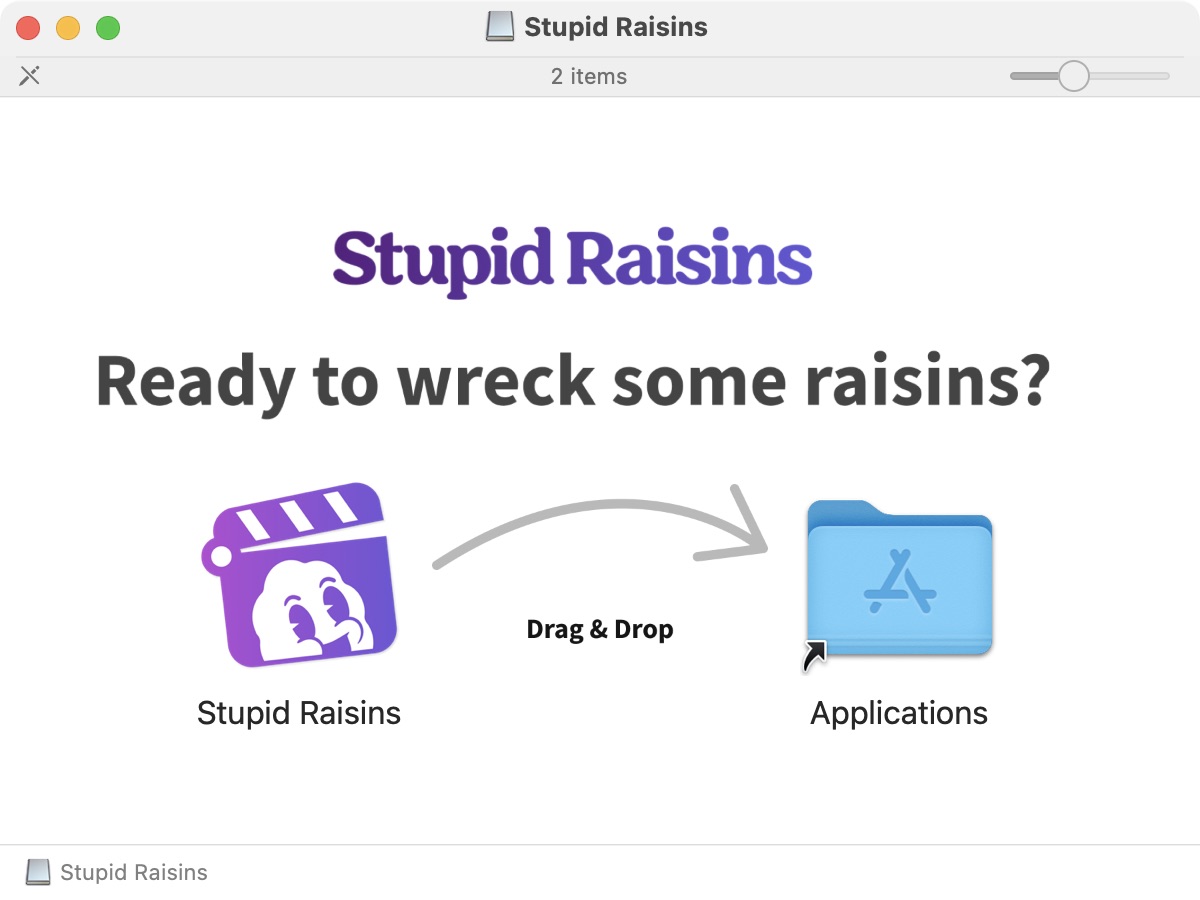
Task: Click the disk icon in the window title
Action: (x=500, y=27)
